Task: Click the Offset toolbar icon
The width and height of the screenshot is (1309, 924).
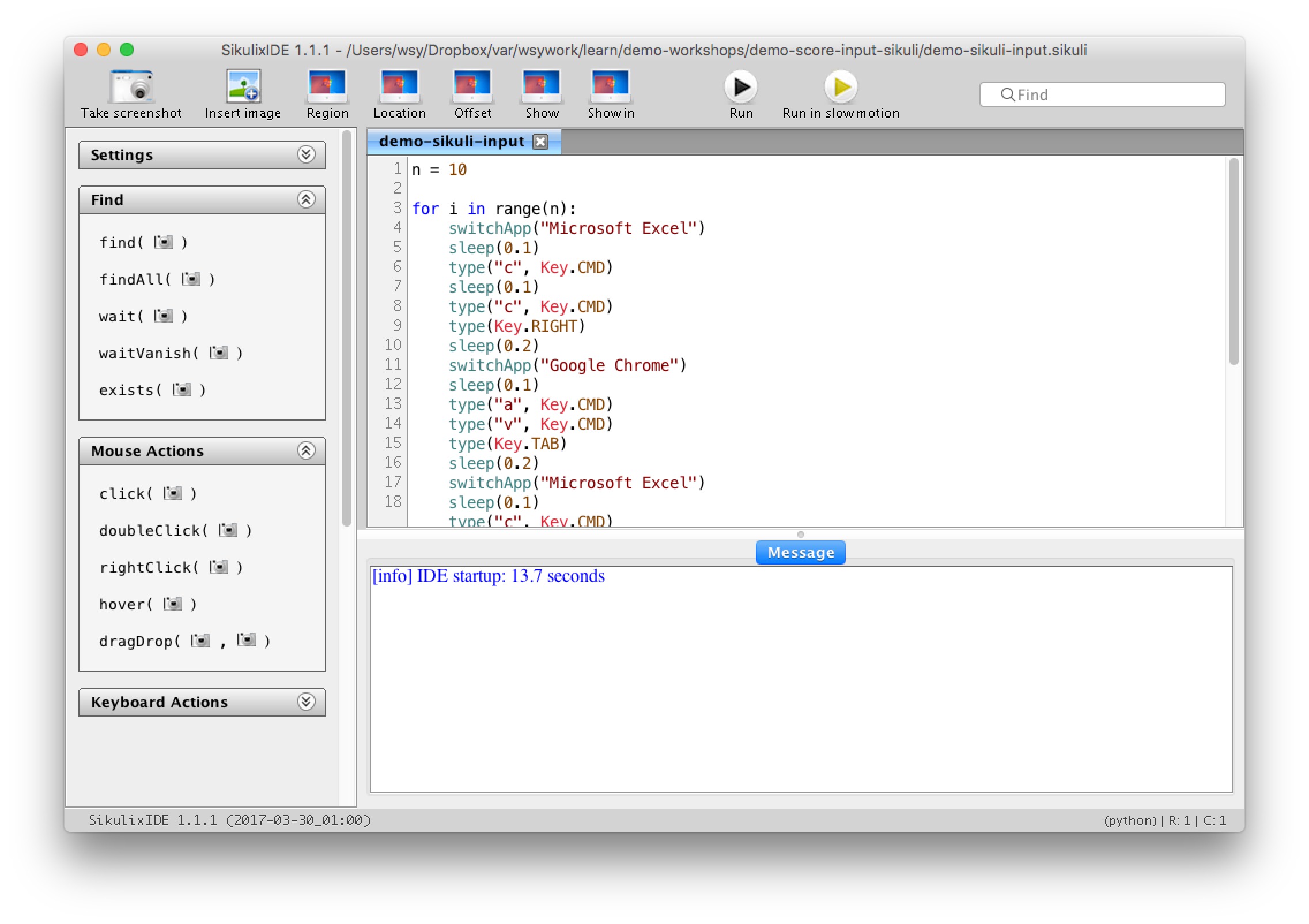Action: click(x=472, y=86)
